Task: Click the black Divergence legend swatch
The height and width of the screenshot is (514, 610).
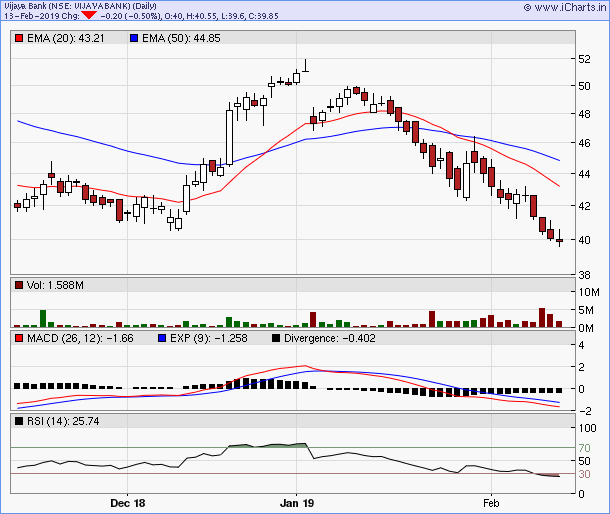Action: (x=276, y=338)
